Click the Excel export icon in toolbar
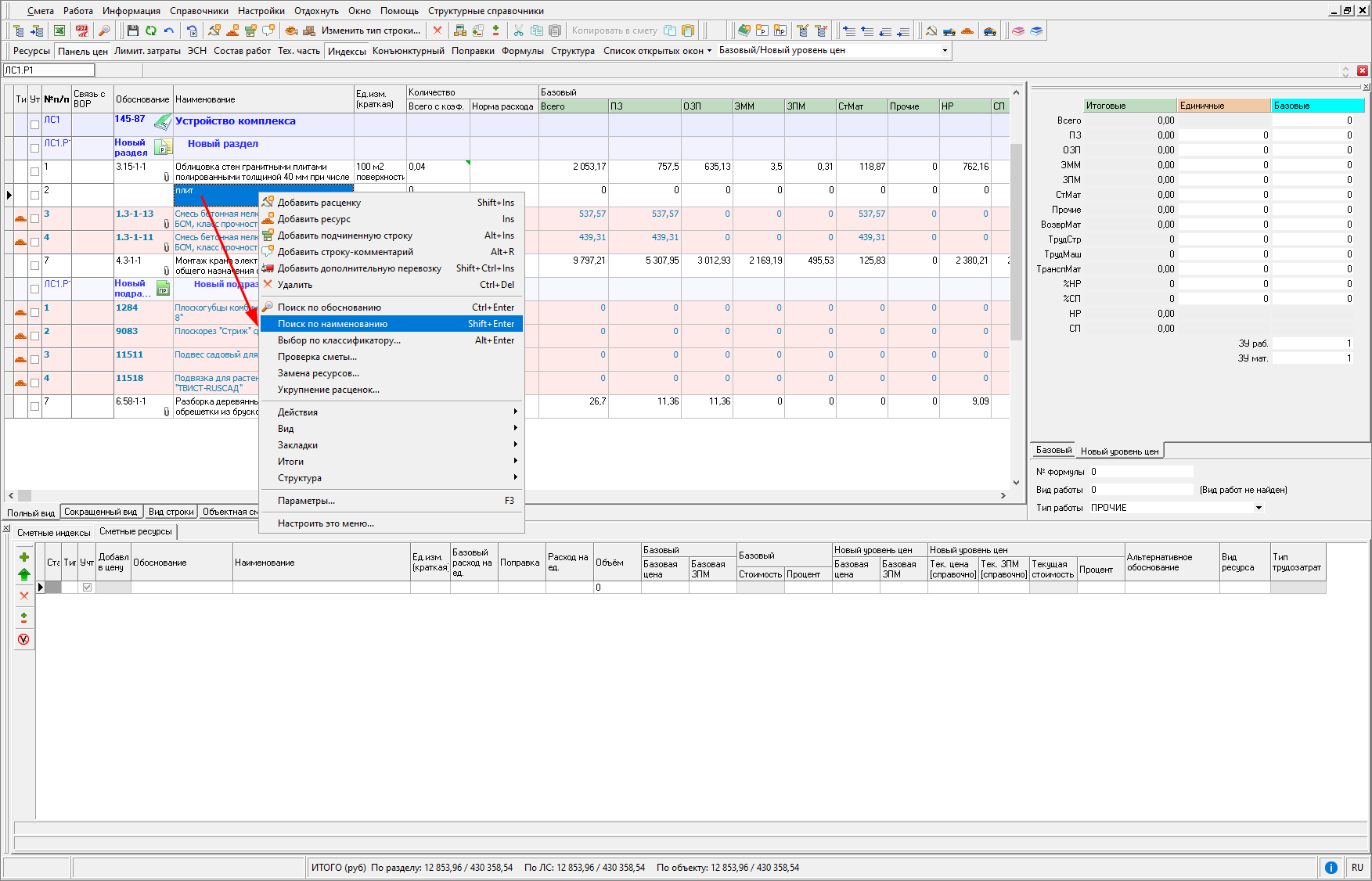This screenshot has width=1372, height=881. coord(59,31)
